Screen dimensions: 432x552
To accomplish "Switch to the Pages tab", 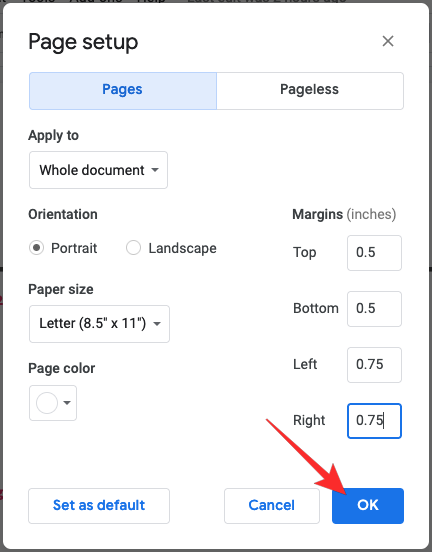I will pos(123,91).
